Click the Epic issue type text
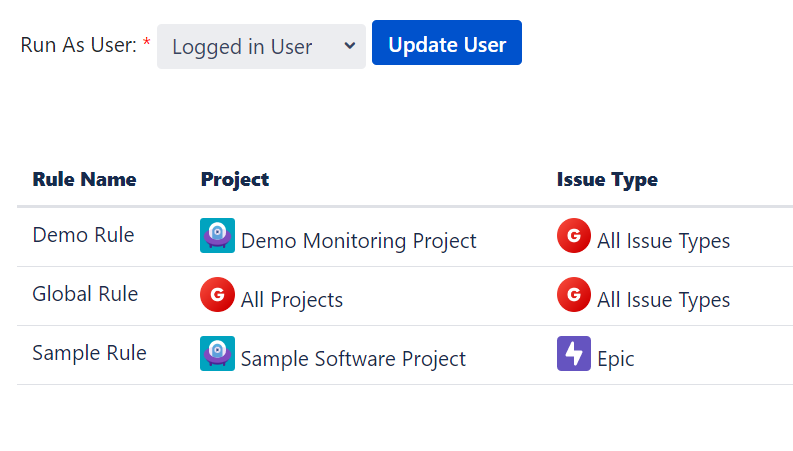793x451 pixels. pyautogui.click(x=615, y=359)
